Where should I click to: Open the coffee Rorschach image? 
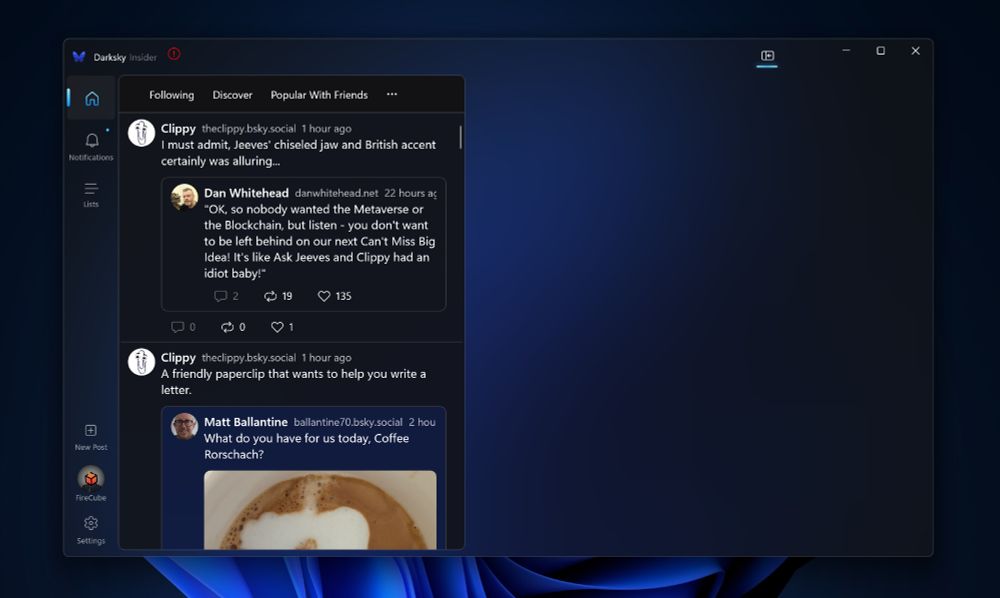320,510
